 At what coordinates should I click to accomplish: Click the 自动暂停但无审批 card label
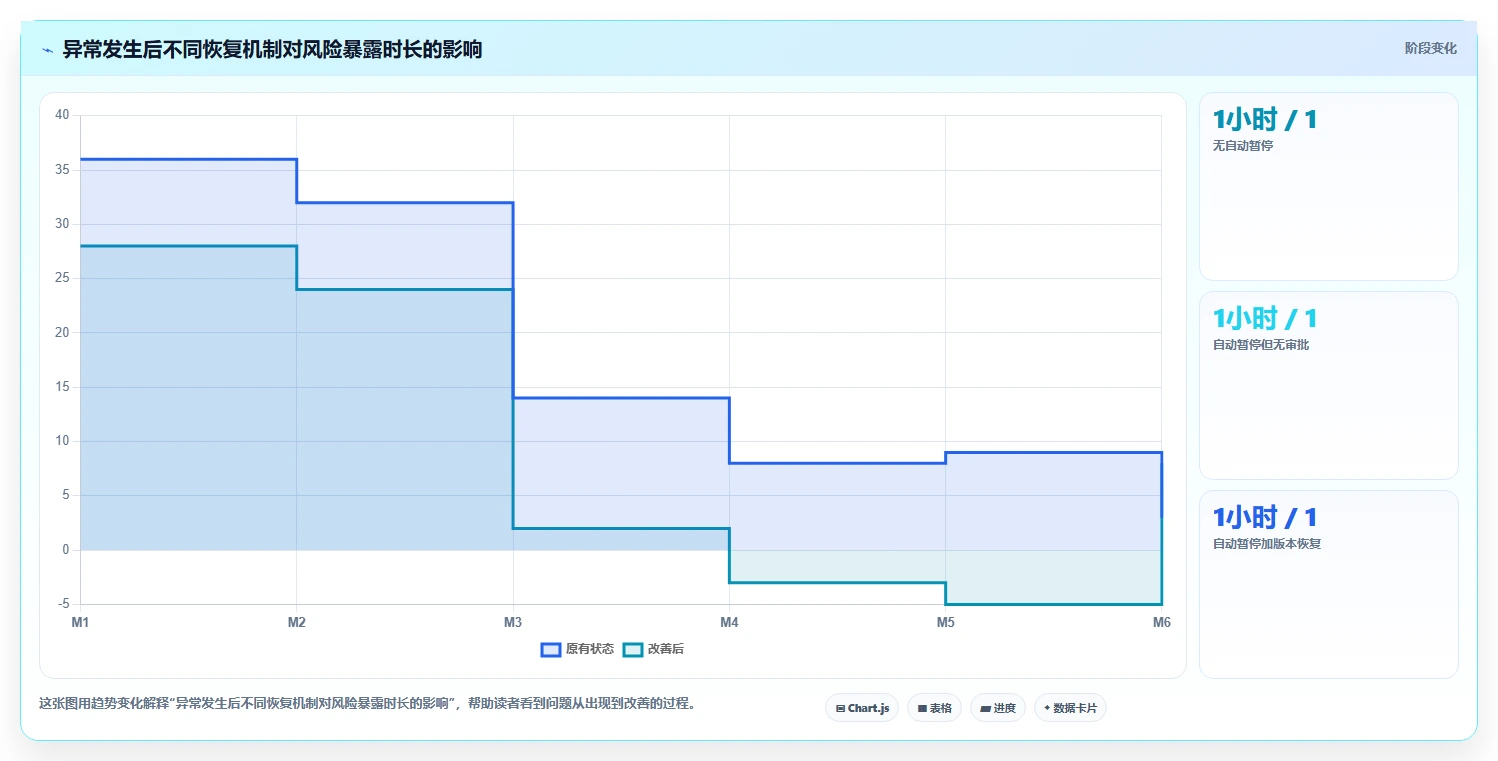[1260, 345]
